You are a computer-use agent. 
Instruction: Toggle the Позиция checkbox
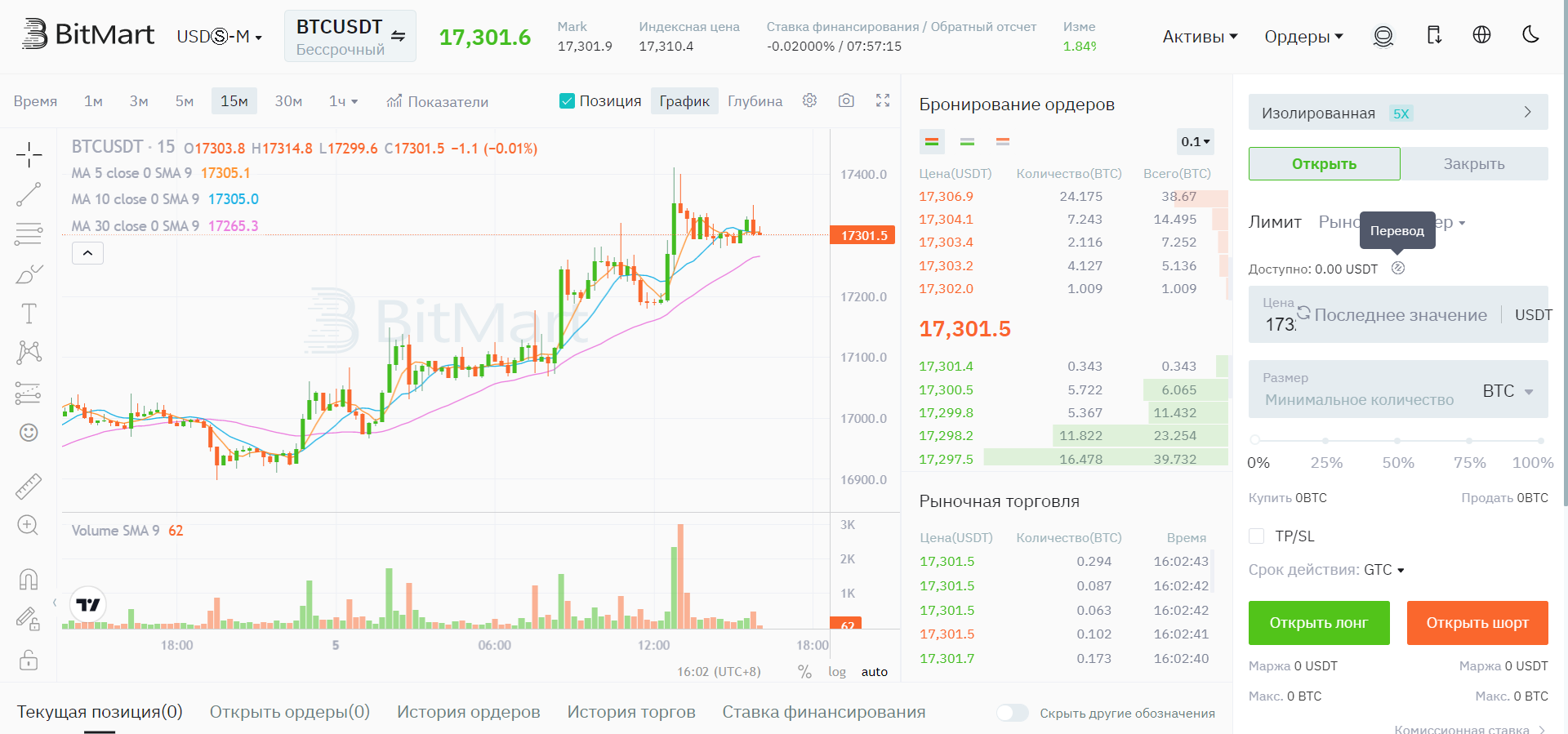(567, 100)
